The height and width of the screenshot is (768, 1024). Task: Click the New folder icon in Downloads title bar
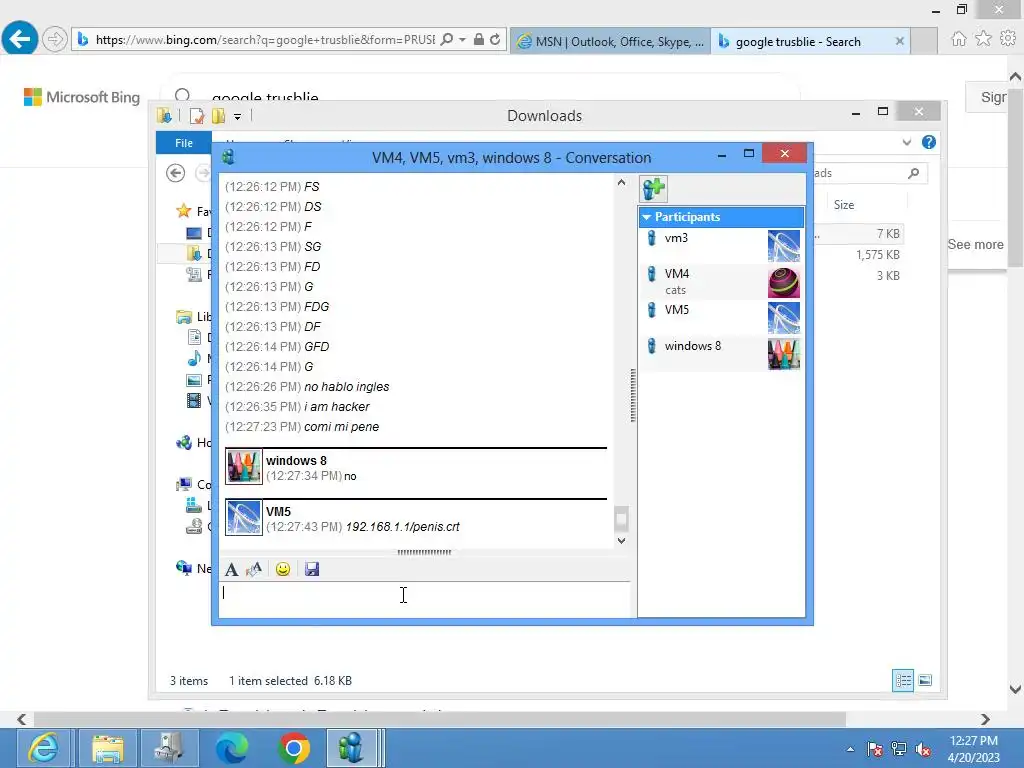[x=219, y=116]
